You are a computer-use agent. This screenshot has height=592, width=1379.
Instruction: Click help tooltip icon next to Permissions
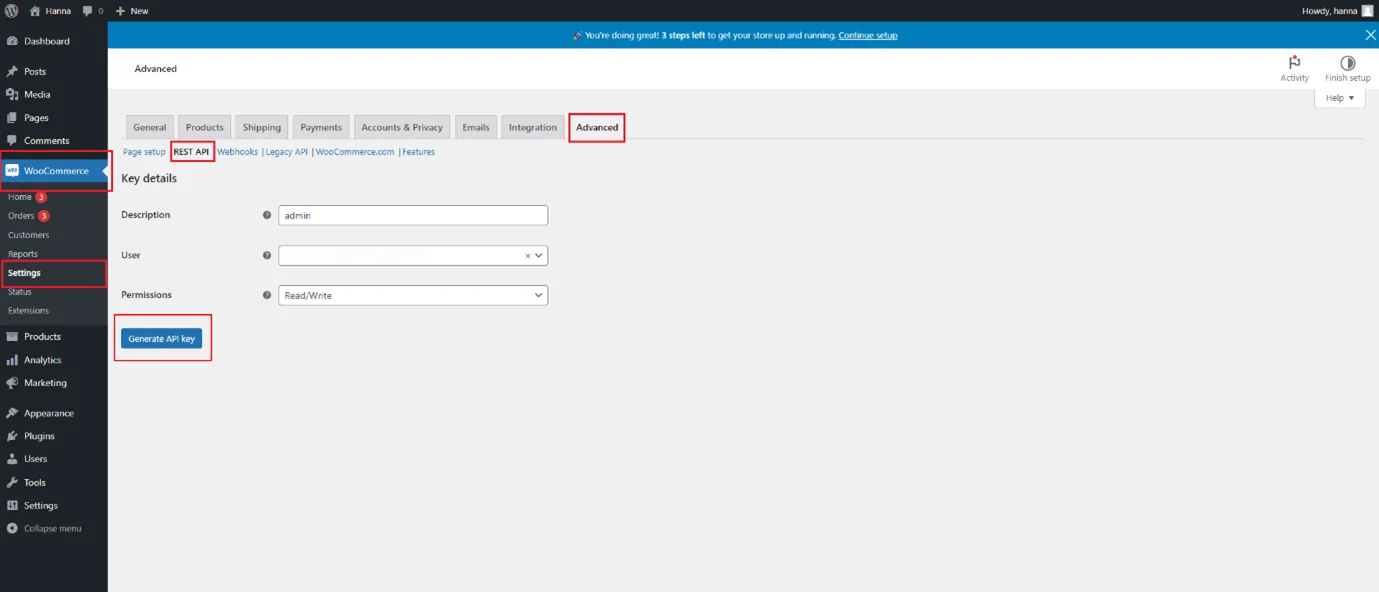(x=267, y=295)
